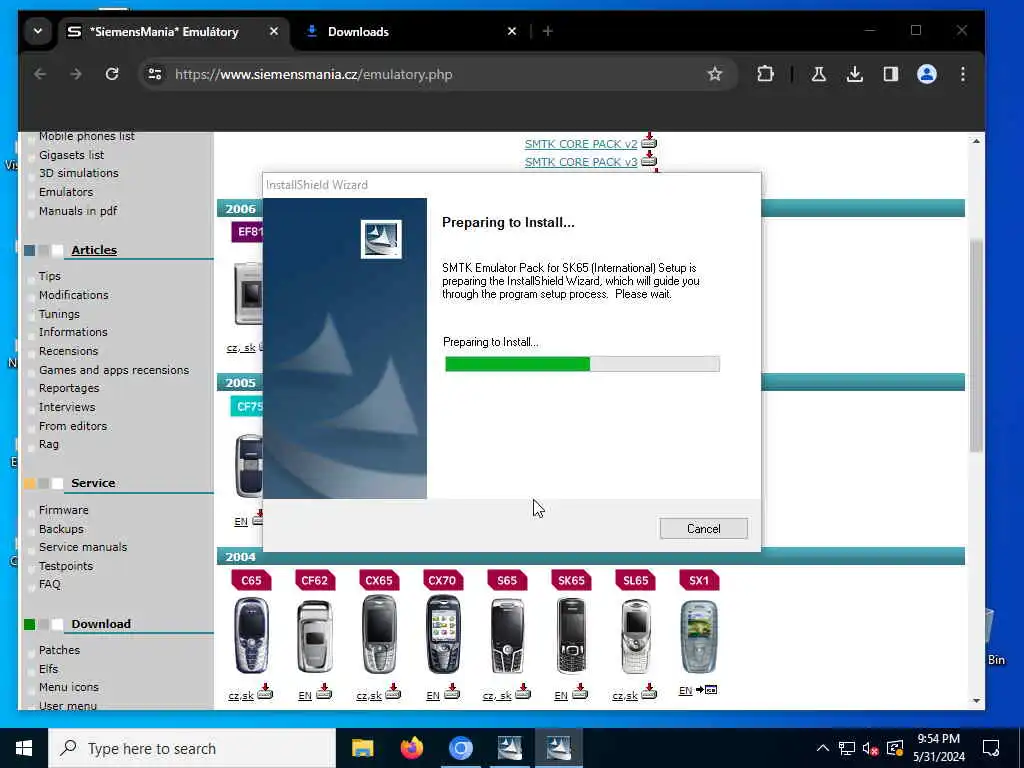
Task: Download the S65 emulator via disk icon
Action: point(522,691)
